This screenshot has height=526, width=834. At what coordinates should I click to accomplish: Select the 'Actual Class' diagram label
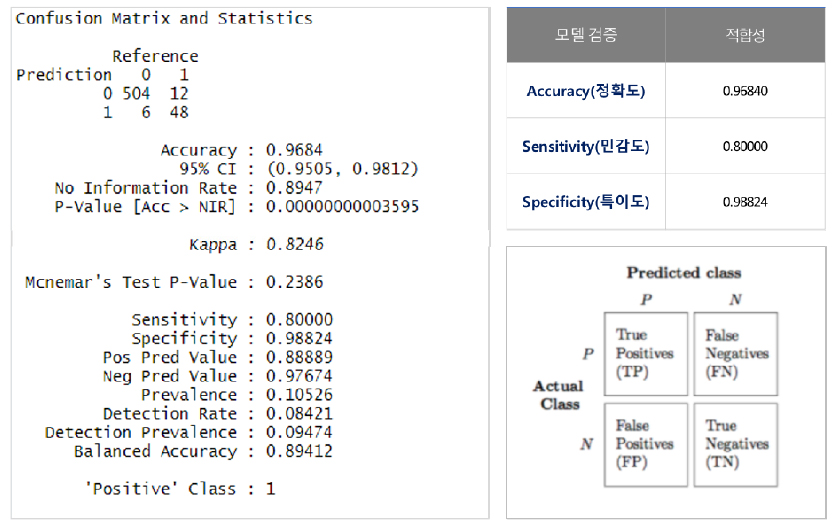(x=558, y=395)
